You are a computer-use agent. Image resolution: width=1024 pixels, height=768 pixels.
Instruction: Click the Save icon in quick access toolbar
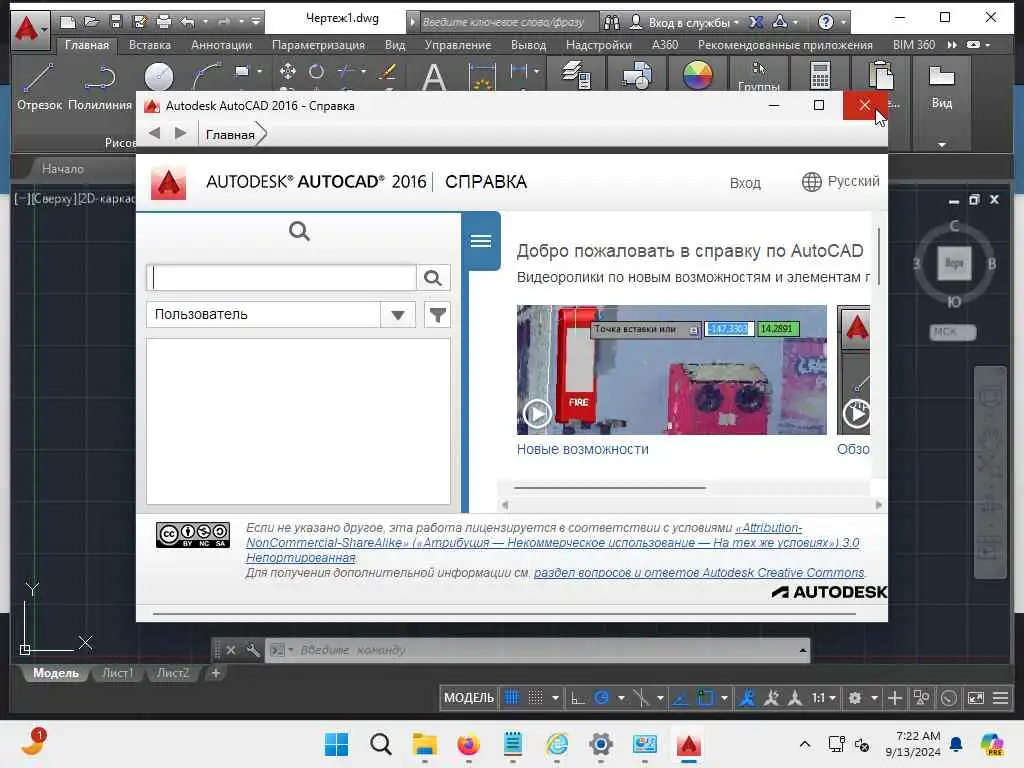(x=116, y=22)
